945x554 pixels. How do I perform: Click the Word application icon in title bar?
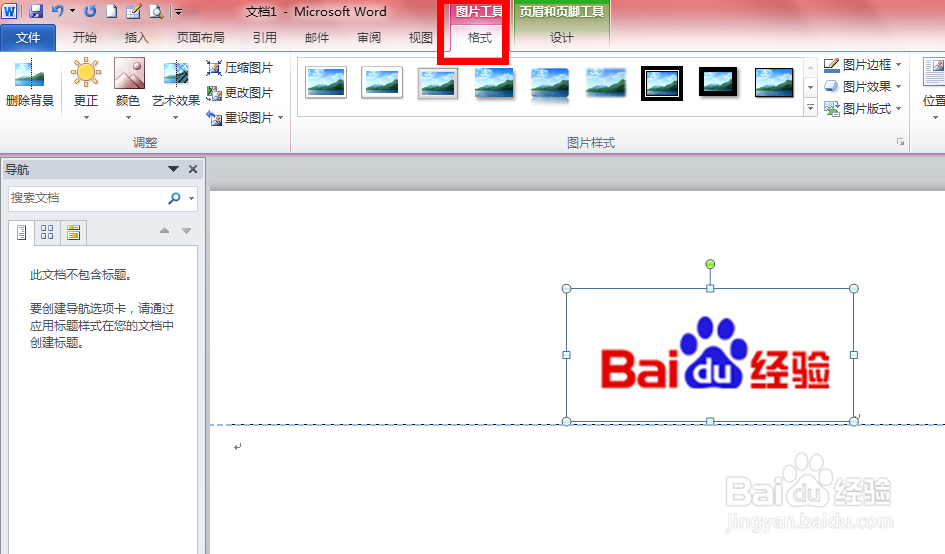tap(9, 11)
